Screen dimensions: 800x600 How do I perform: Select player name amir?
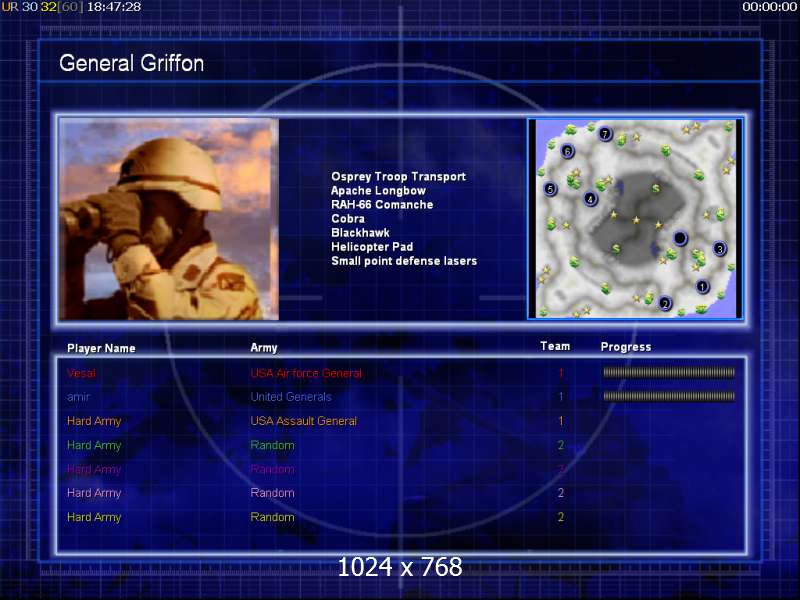click(78, 397)
